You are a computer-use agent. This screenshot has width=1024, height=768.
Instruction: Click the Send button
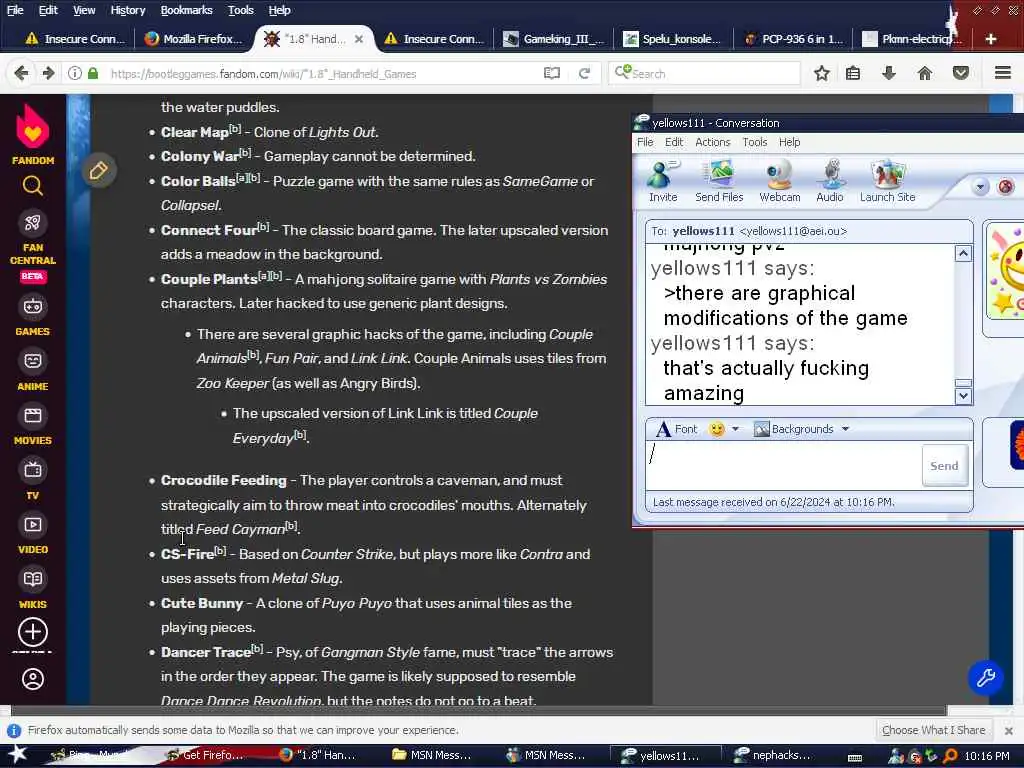pyautogui.click(x=944, y=466)
